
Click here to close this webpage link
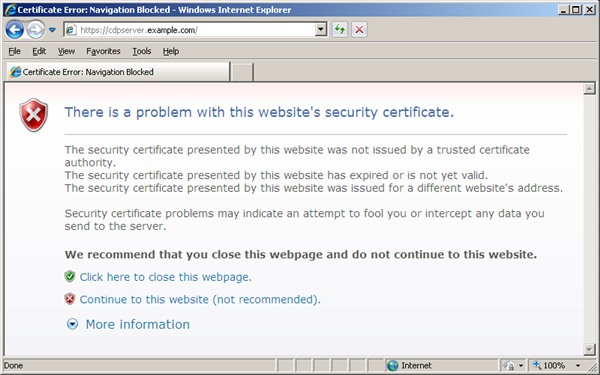click(165, 277)
